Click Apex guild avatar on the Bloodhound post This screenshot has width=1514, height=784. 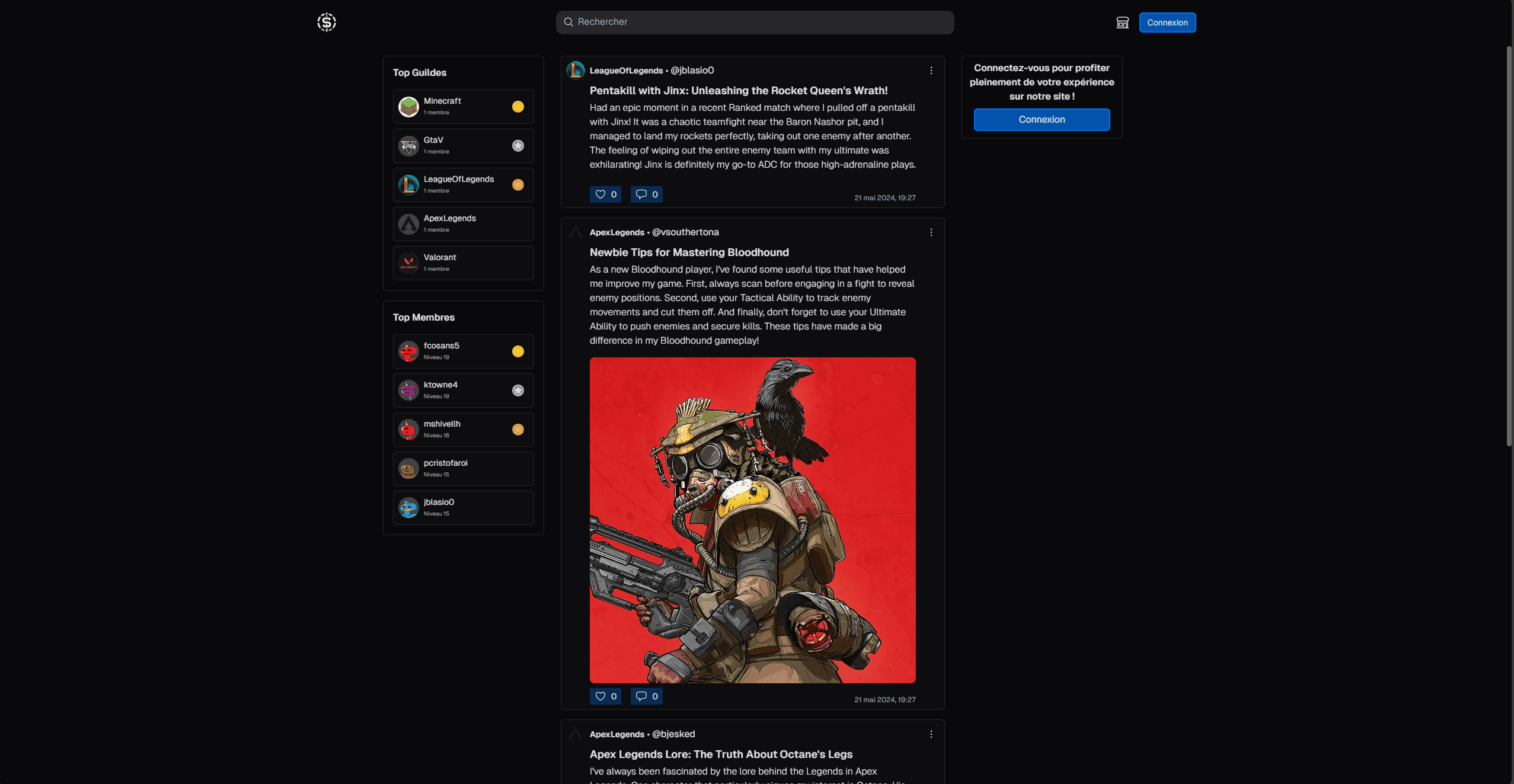point(576,232)
